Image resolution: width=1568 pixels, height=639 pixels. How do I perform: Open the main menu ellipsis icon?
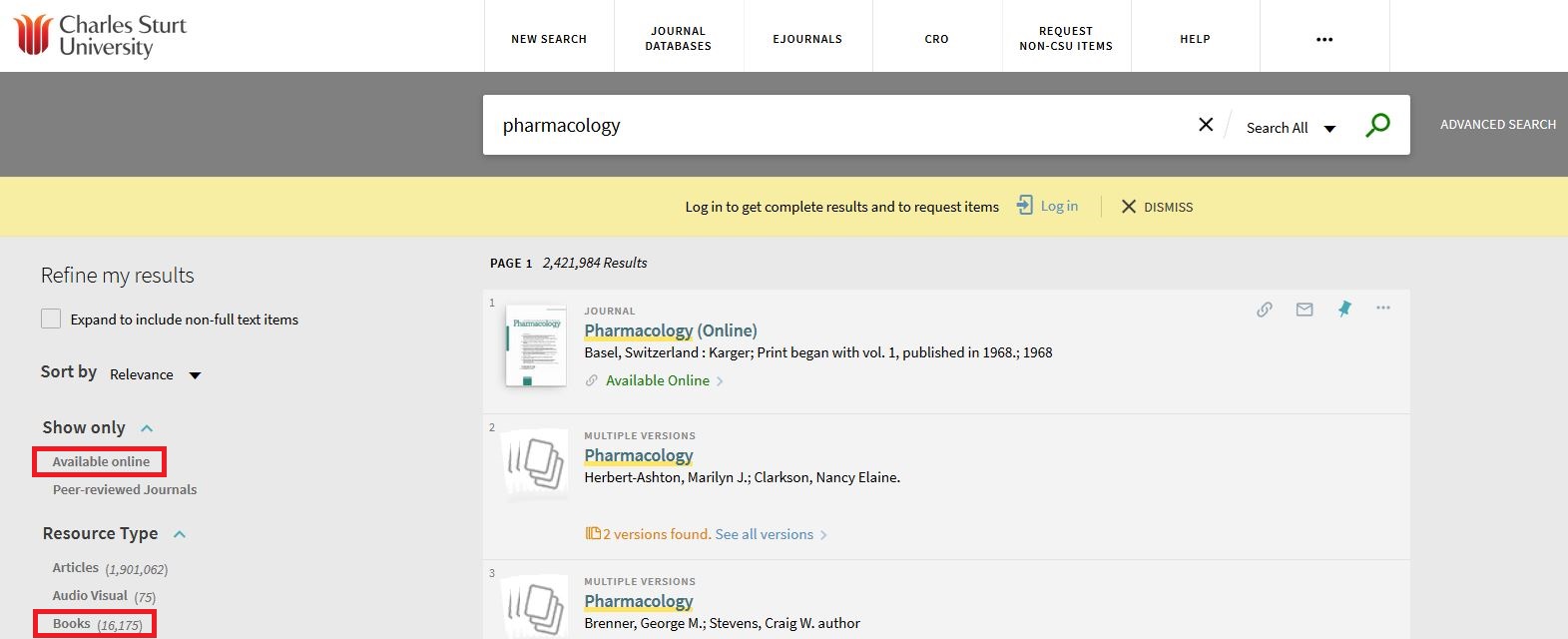[x=1324, y=40]
